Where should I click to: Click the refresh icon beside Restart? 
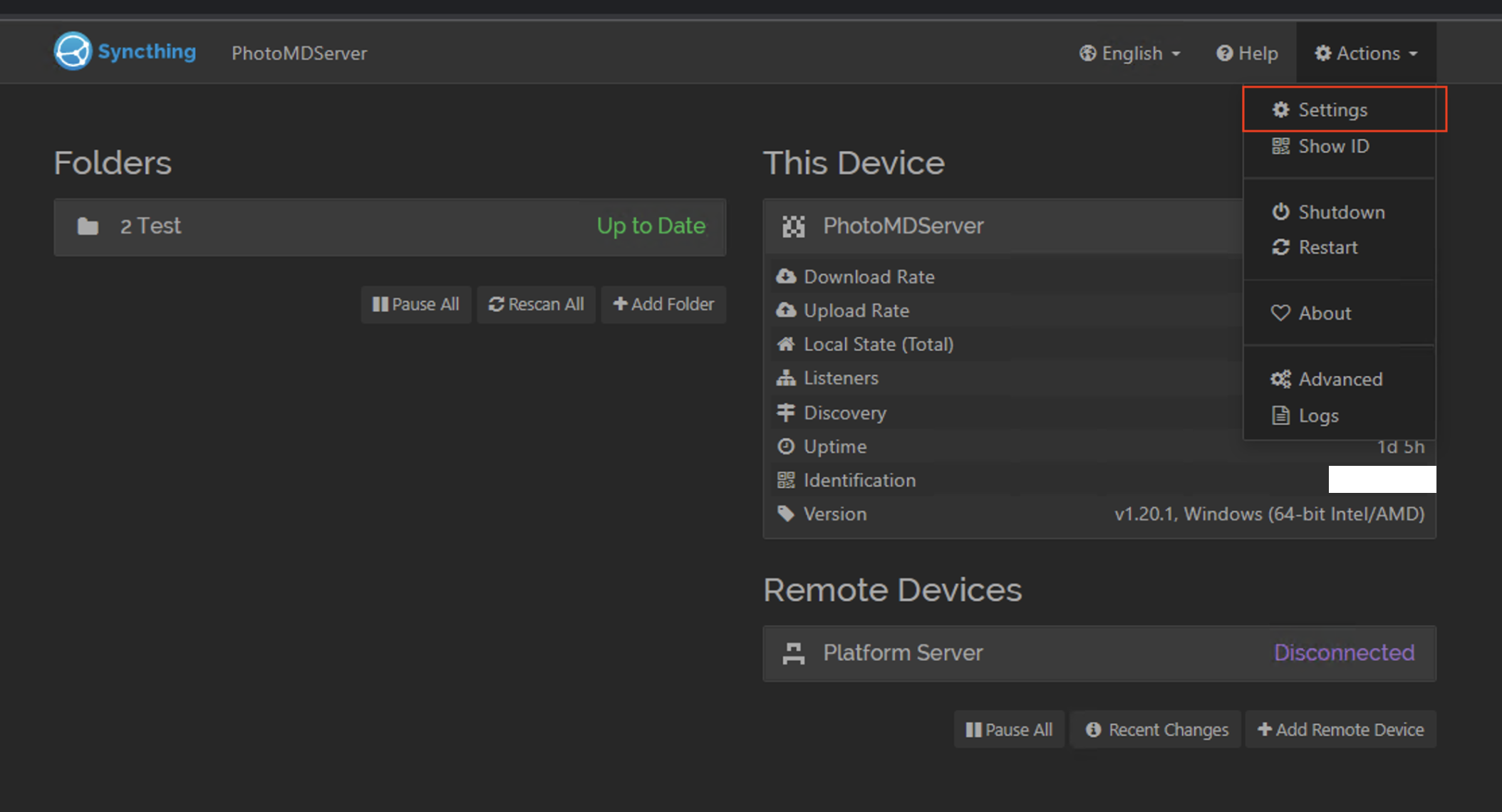(1280, 247)
